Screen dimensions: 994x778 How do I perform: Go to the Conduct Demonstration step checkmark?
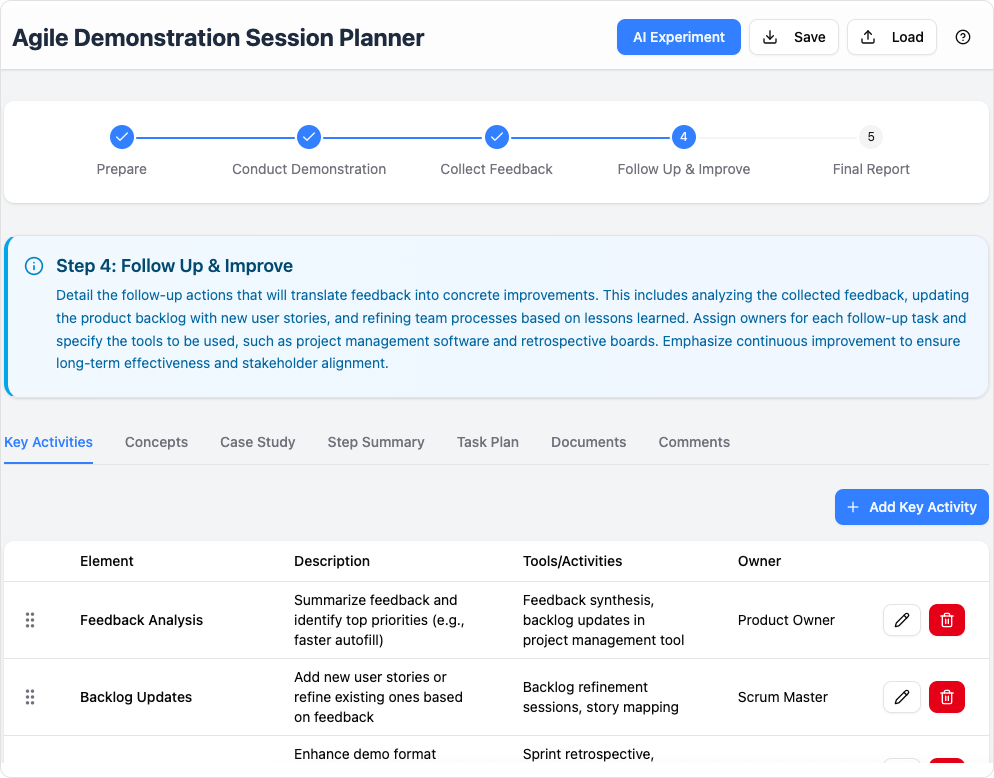coord(309,137)
